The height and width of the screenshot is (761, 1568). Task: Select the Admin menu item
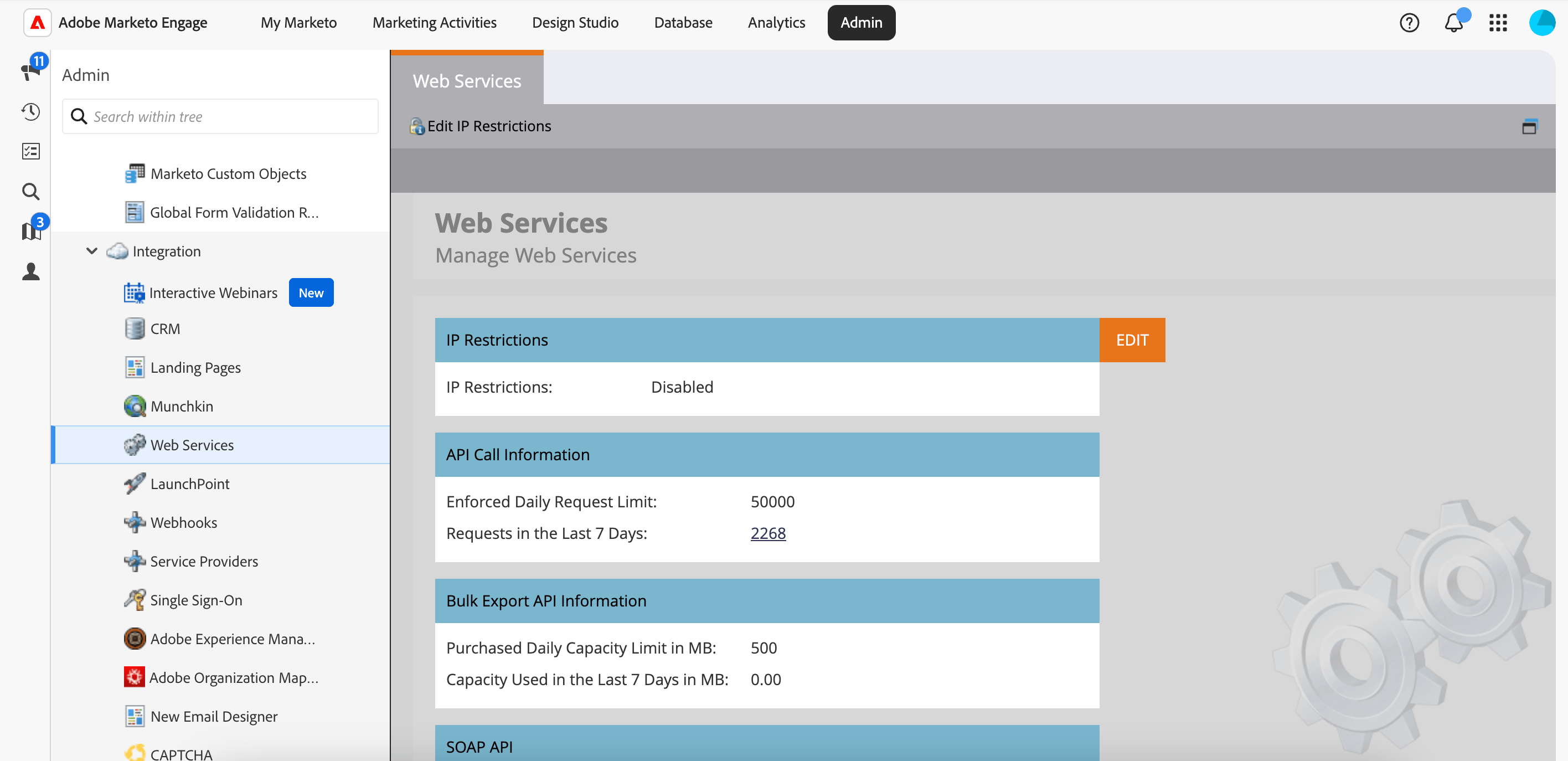(861, 23)
